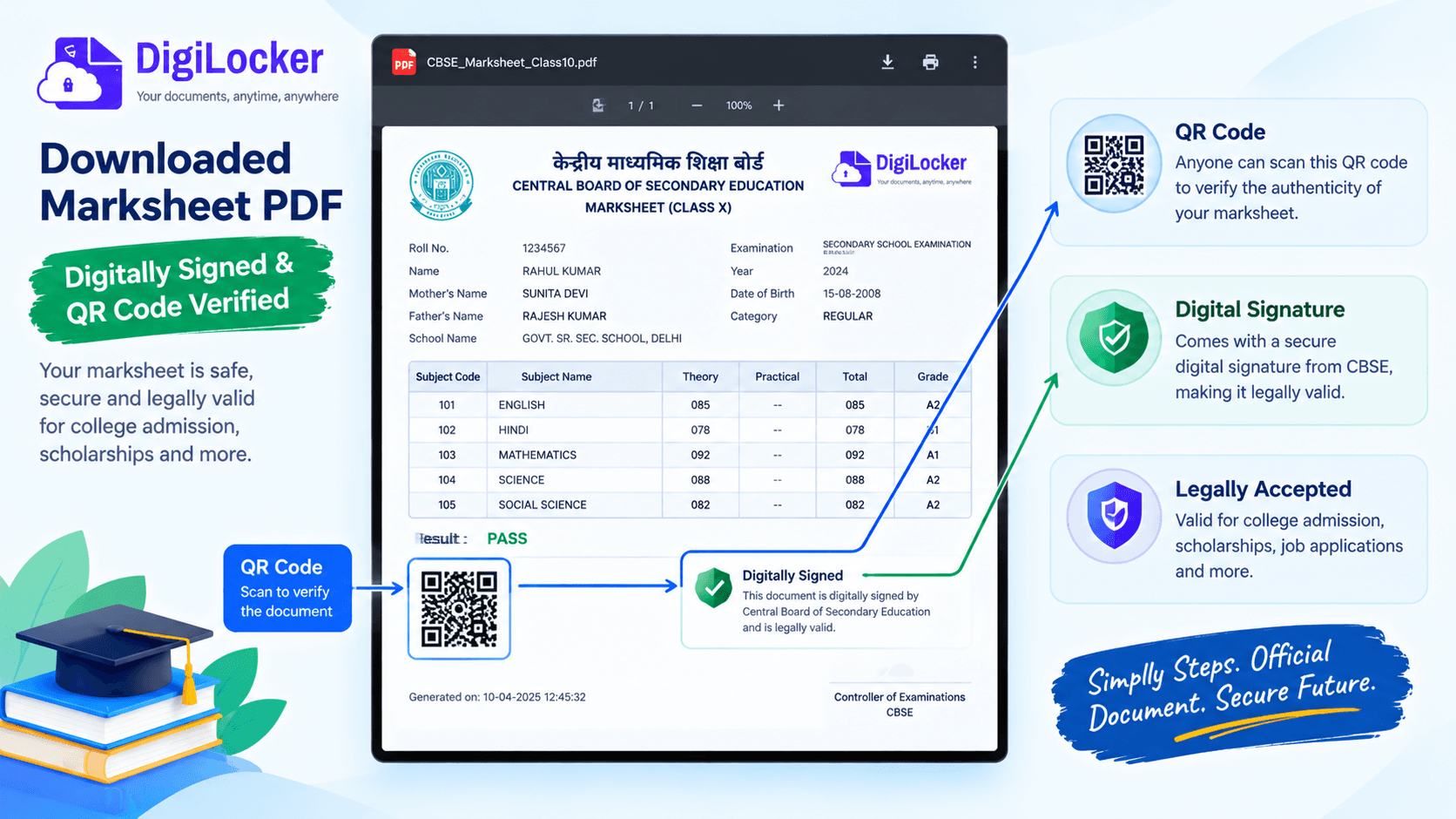Click the DigiLocker logo inside the marksheet
Viewport: 1456px width, 819px height.
pos(901,168)
